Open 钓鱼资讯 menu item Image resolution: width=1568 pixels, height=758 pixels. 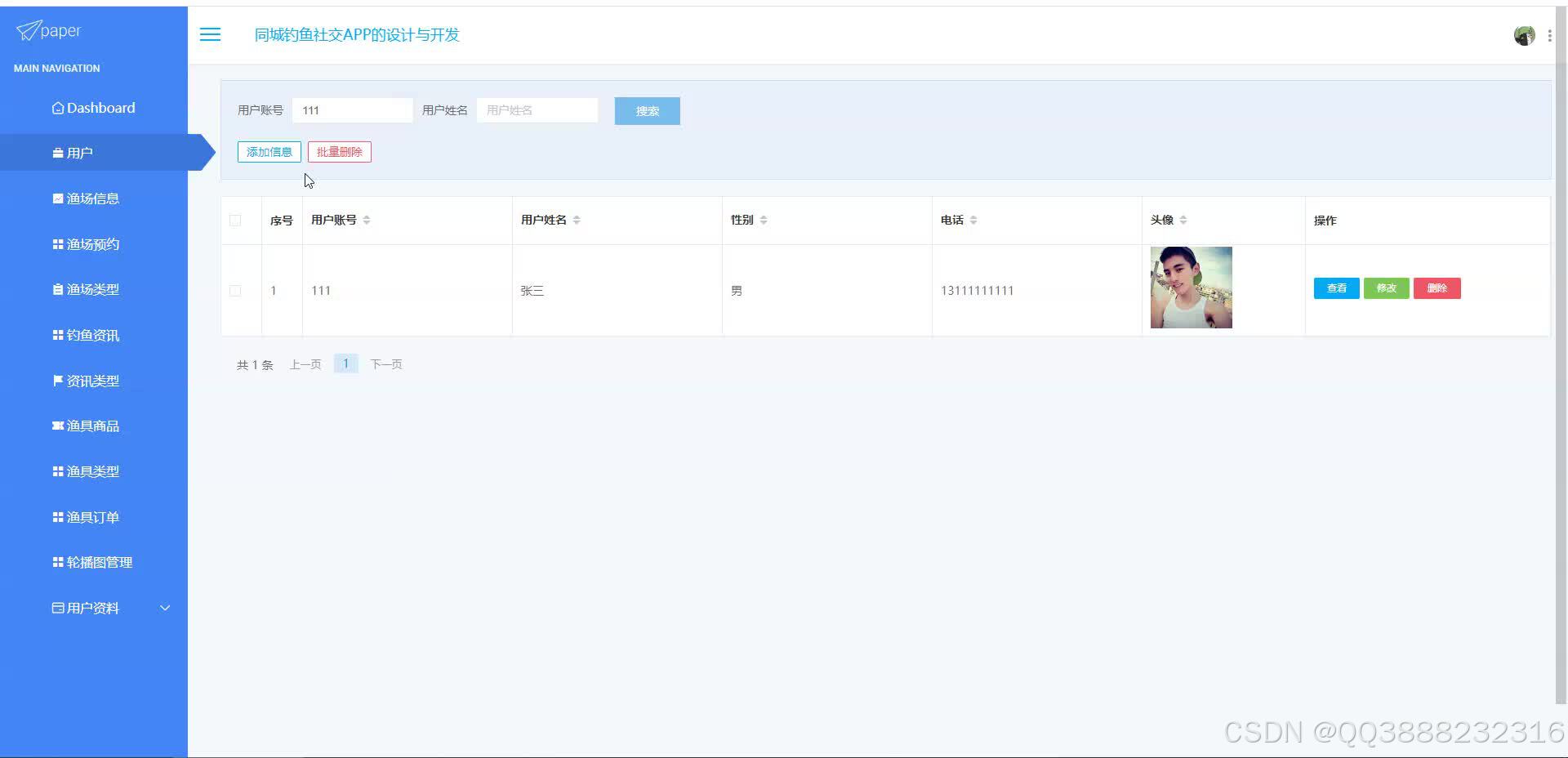pyautogui.click(x=94, y=335)
